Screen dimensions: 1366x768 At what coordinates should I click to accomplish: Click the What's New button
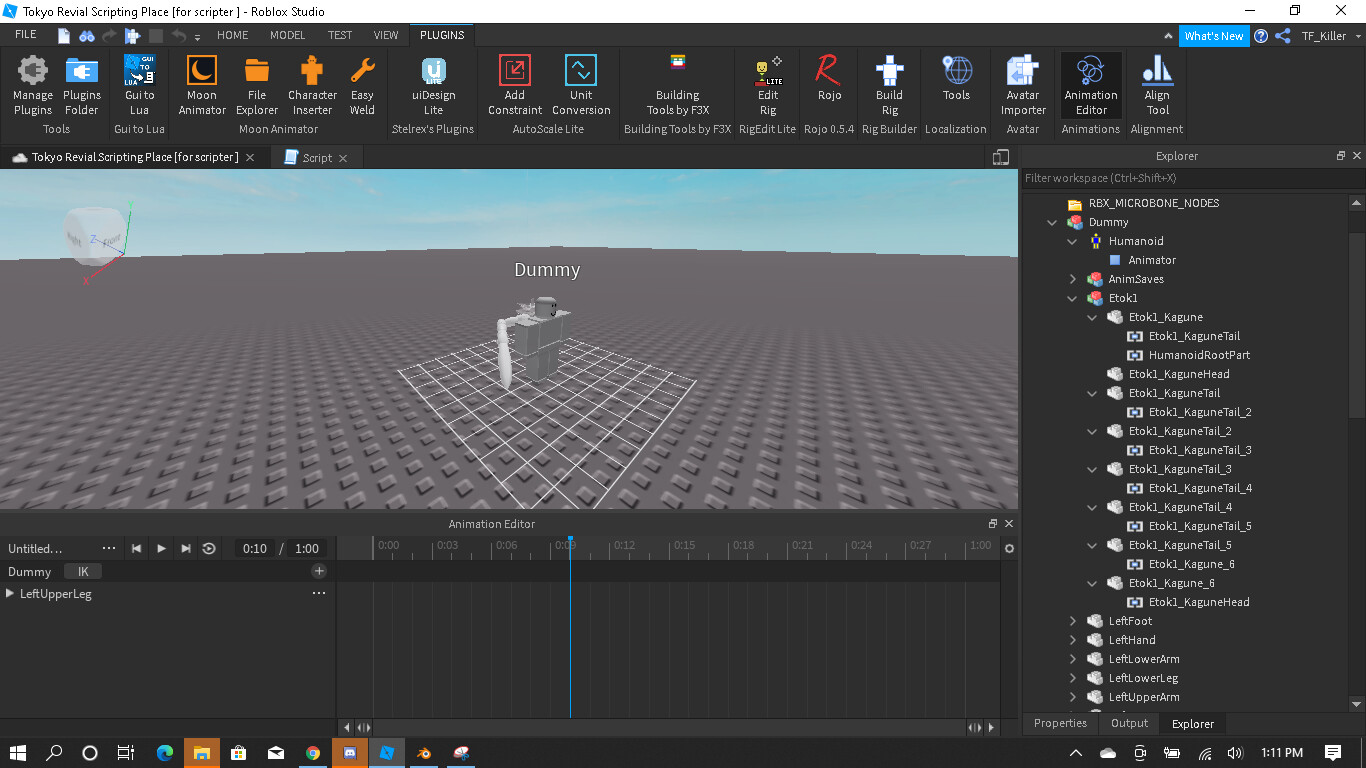1213,36
